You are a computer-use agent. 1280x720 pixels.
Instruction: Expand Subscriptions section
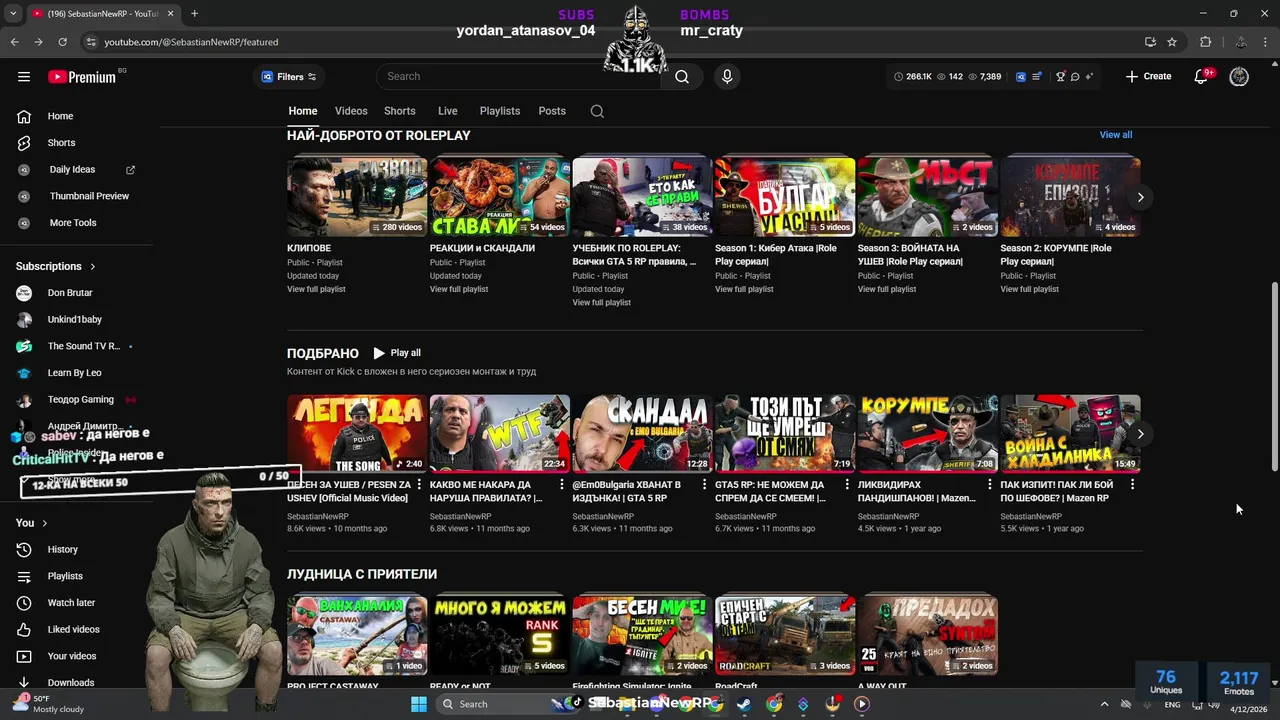[x=56, y=266]
